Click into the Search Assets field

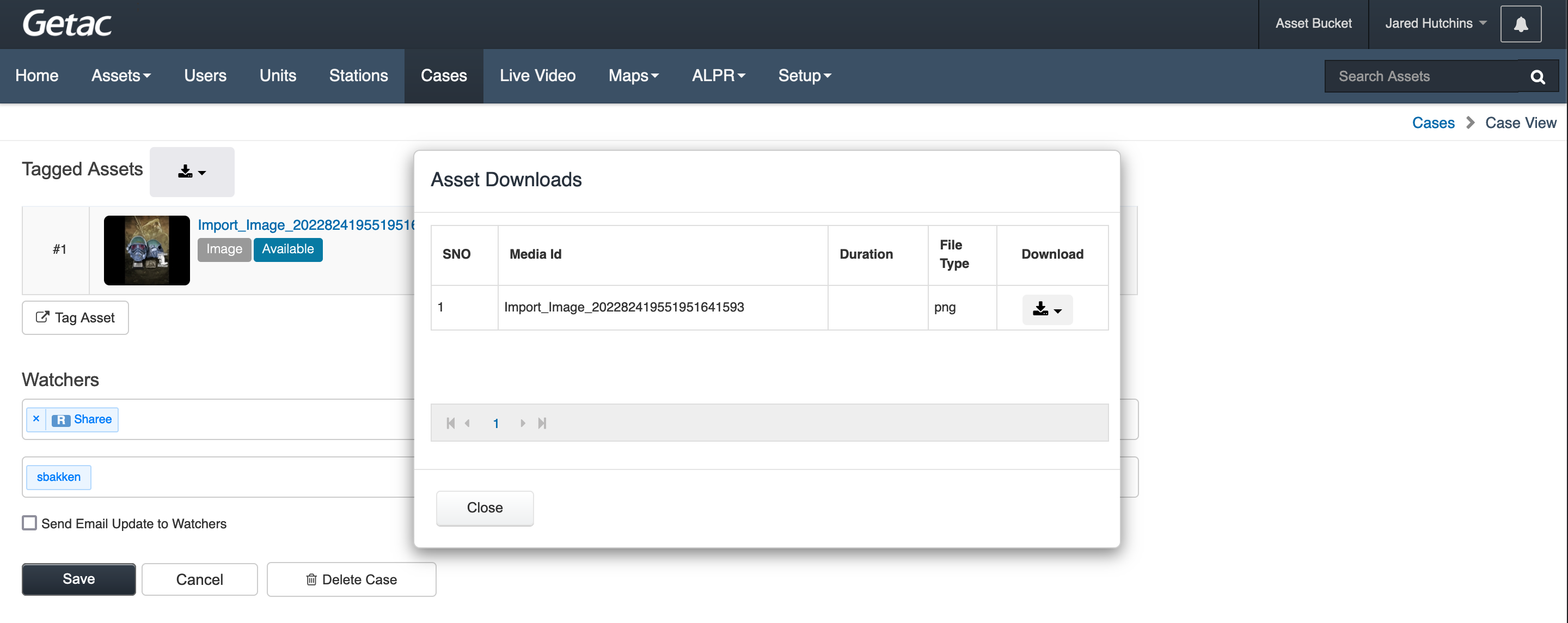tap(1422, 76)
